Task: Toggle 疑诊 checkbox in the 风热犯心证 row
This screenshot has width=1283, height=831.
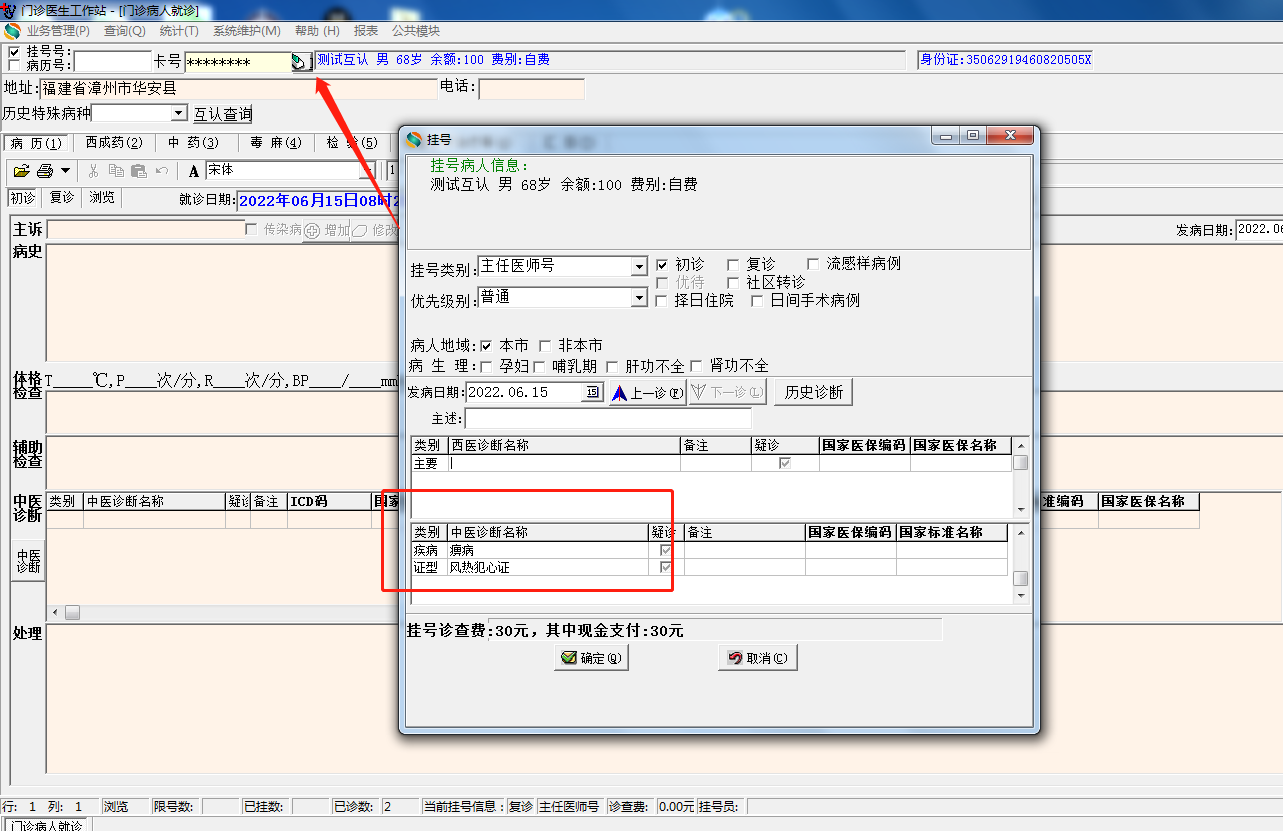Action: coord(665,567)
